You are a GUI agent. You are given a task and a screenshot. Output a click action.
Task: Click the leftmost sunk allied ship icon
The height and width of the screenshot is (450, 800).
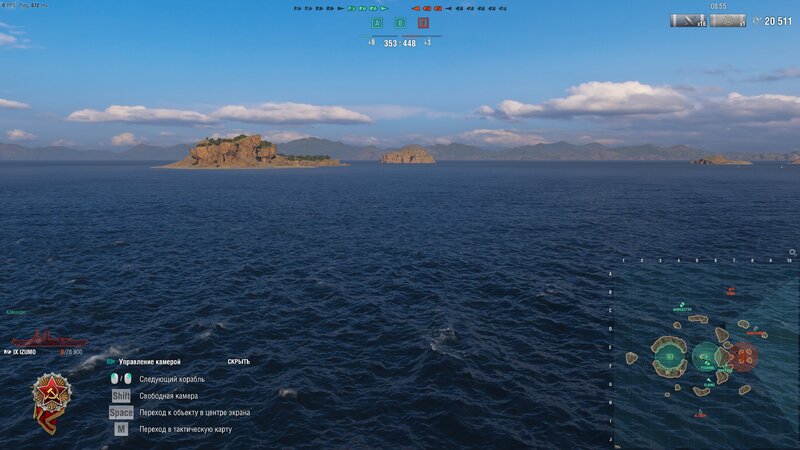click(297, 8)
